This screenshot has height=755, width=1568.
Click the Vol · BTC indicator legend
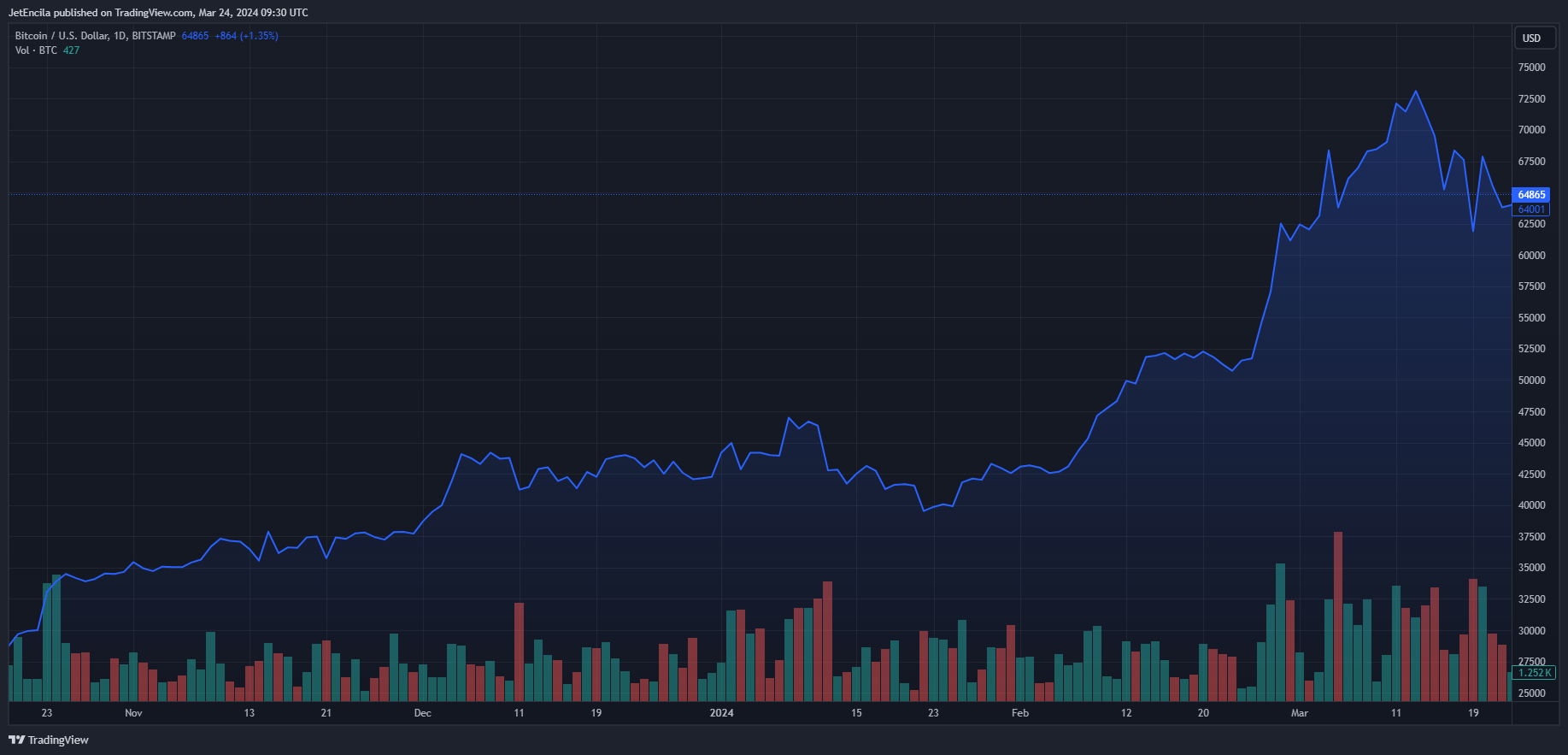click(36, 50)
